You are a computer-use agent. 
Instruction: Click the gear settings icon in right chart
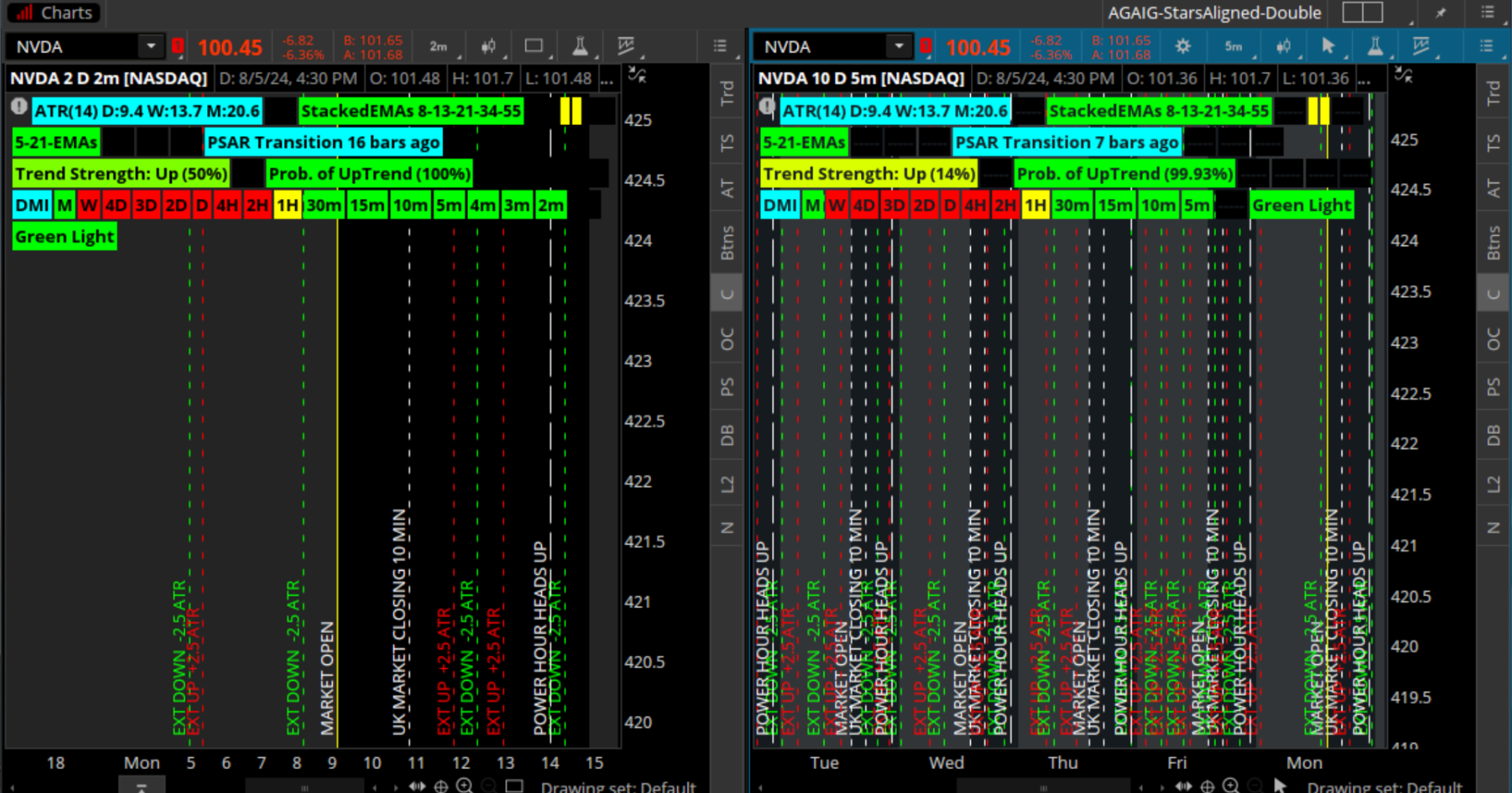(1183, 47)
